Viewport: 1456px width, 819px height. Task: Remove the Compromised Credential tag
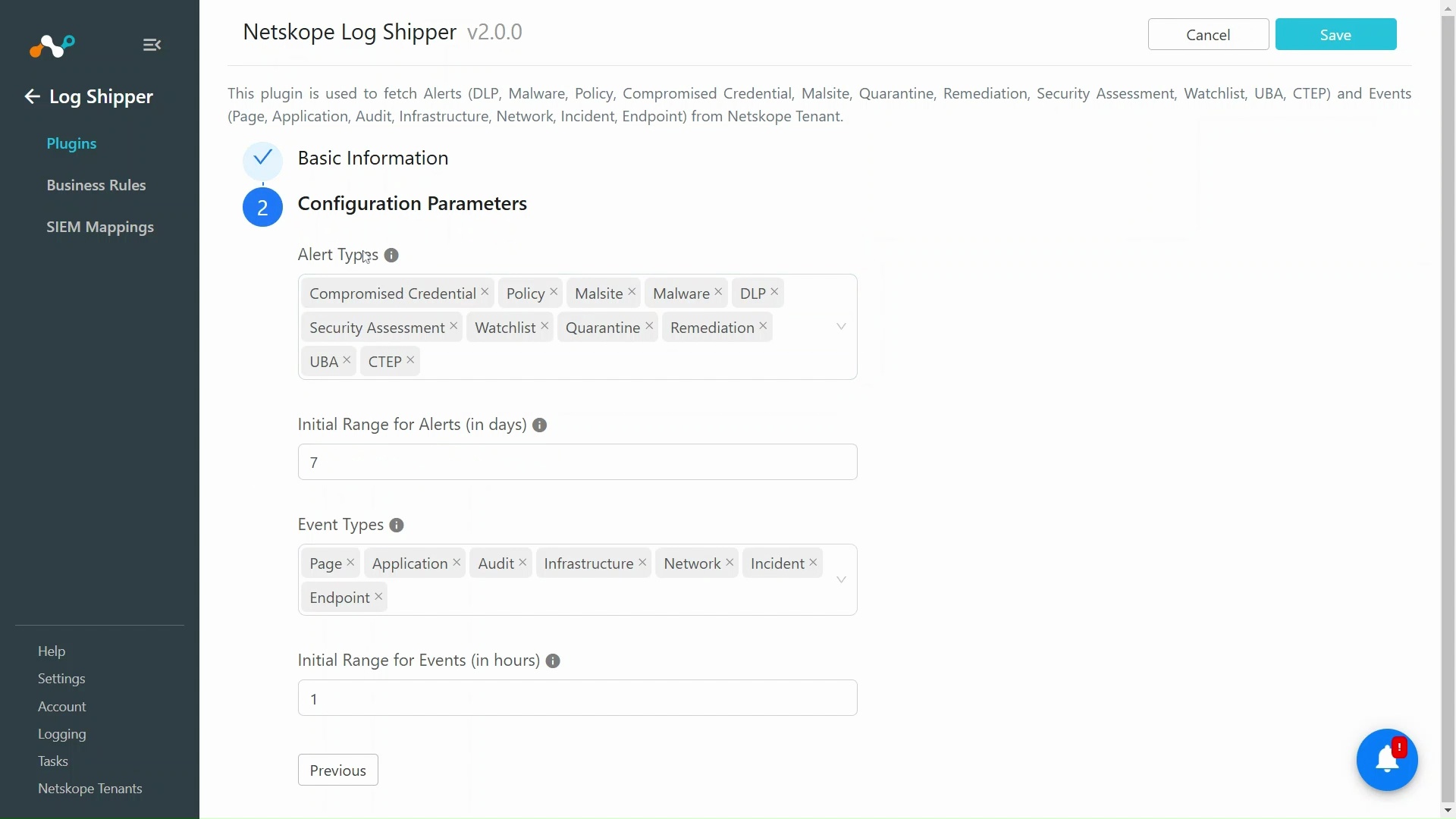(485, 292)
